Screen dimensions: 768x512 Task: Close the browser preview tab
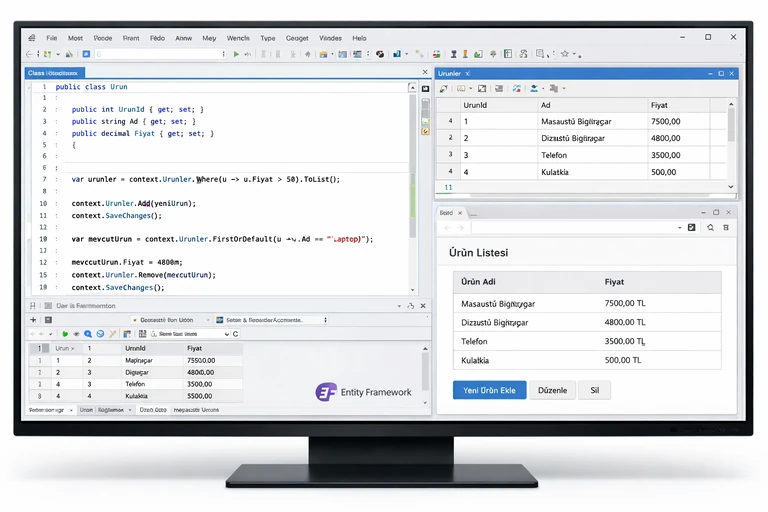coord(460,213)
